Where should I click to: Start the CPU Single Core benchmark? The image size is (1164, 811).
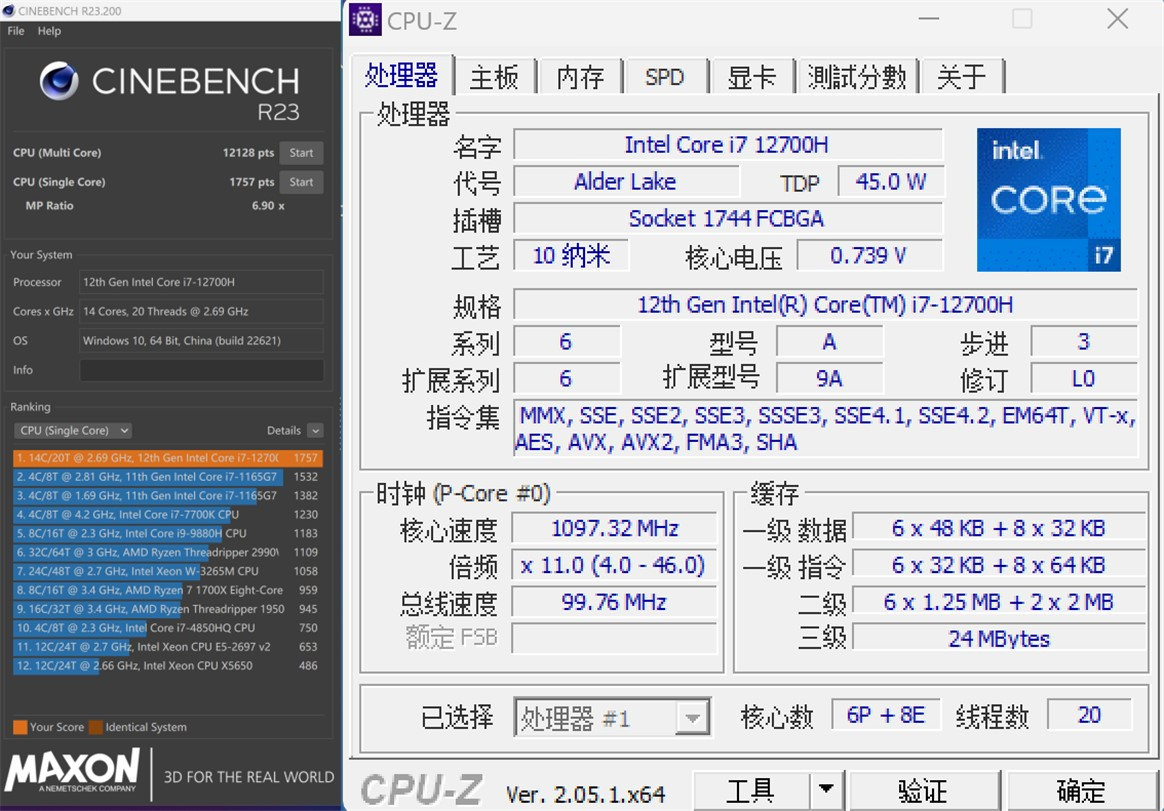tap(300, 182)
